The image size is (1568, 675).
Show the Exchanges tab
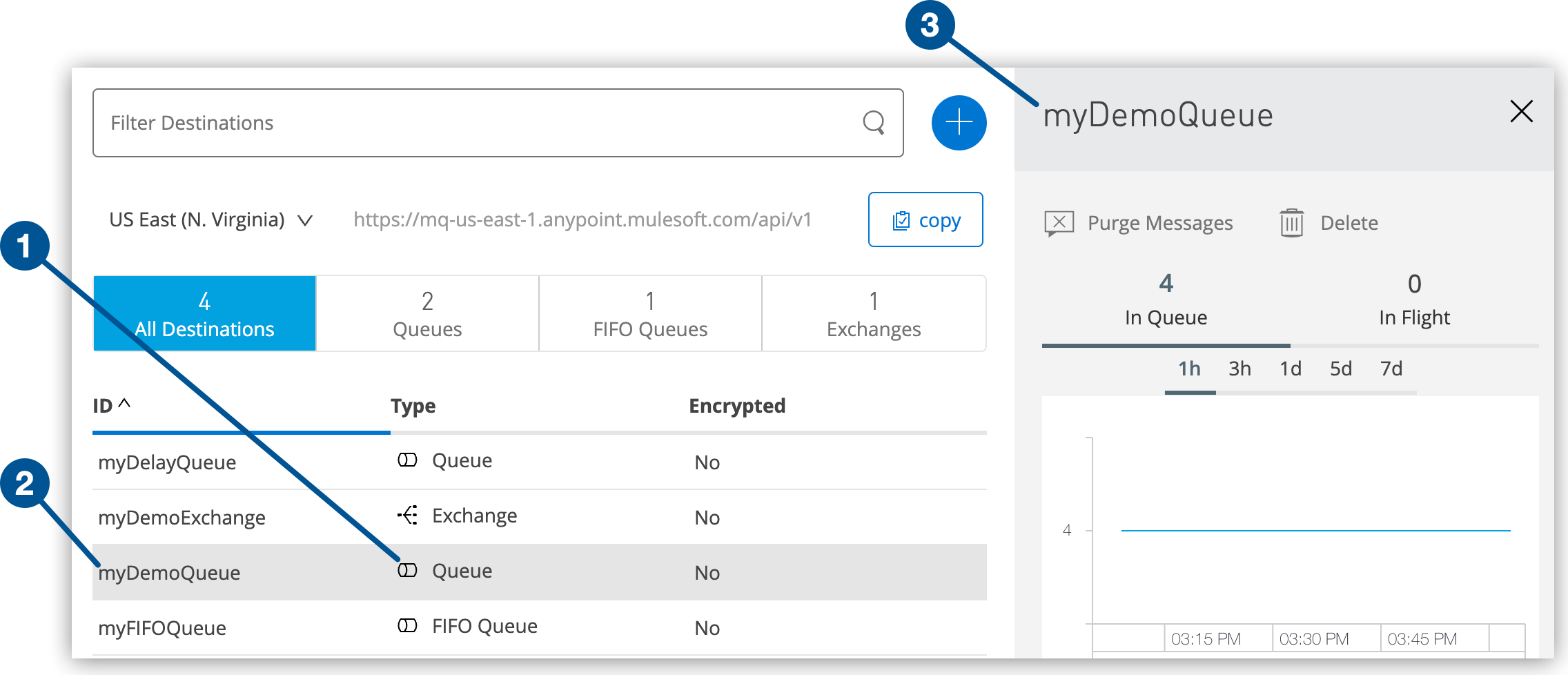pos(874,314)
